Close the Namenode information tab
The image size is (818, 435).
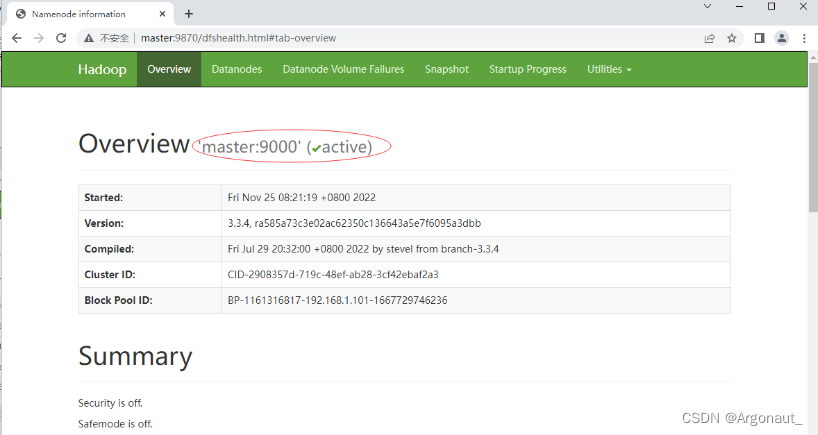(x=162, y=14)
